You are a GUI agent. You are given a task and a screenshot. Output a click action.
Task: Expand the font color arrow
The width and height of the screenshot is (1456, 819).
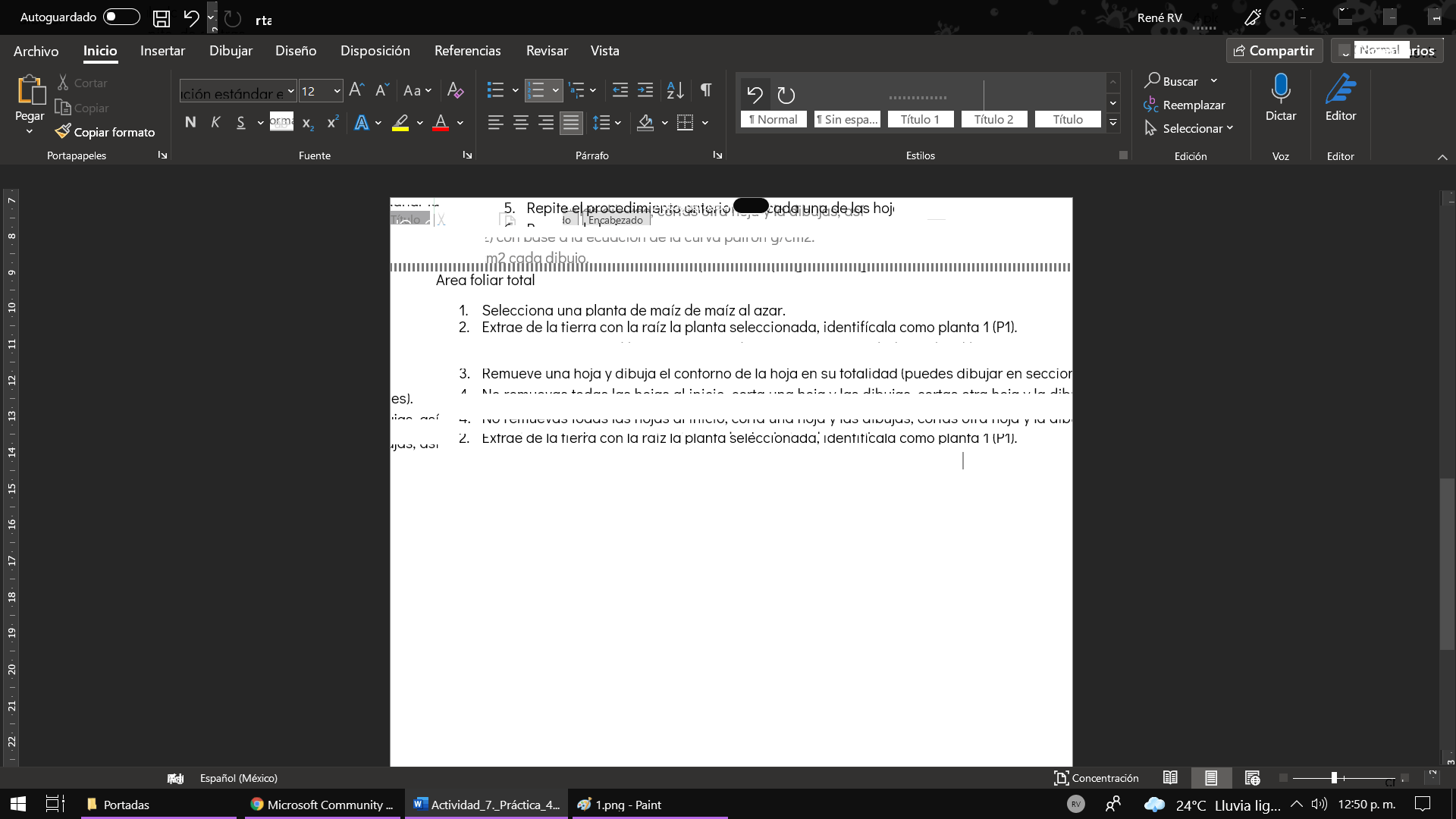[x=460, y=123]
